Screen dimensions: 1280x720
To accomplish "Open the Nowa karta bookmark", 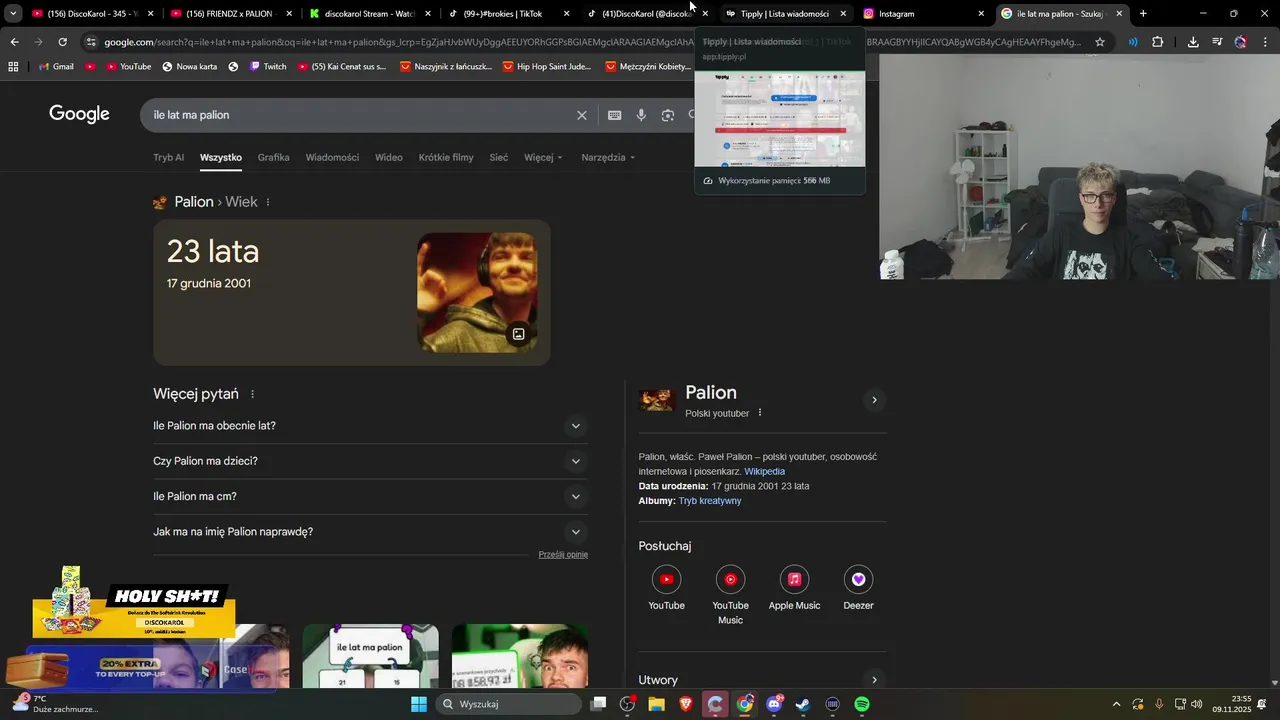I will click(x=189, y=66).
